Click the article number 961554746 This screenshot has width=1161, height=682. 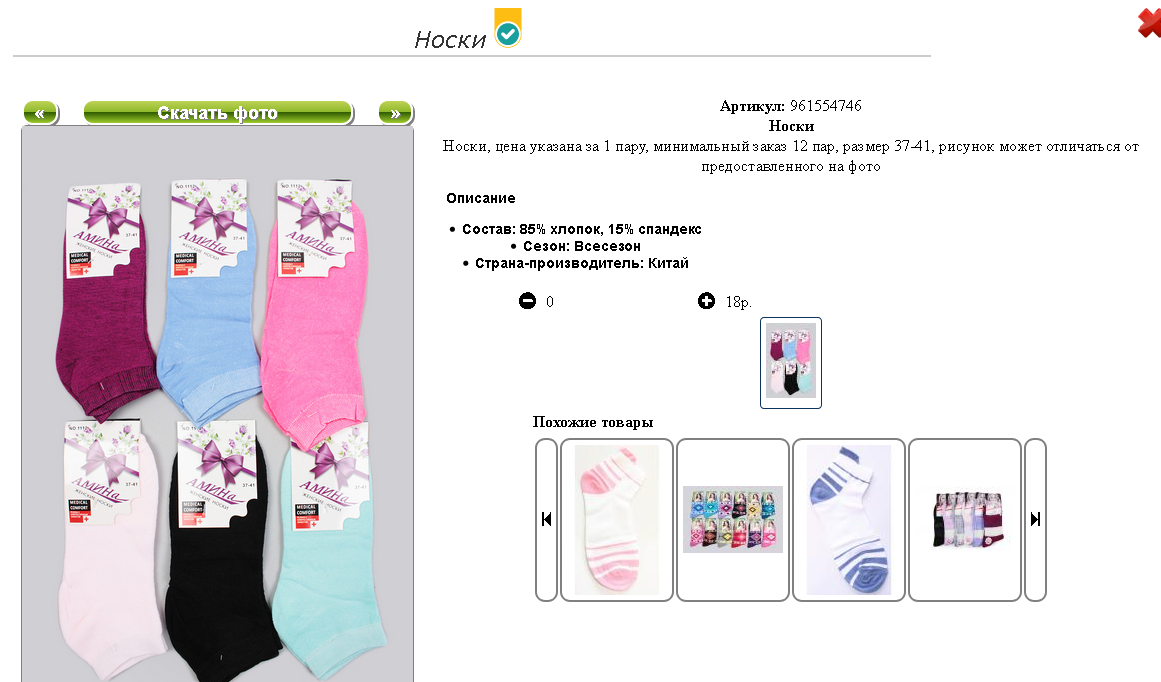pos(826,106)
